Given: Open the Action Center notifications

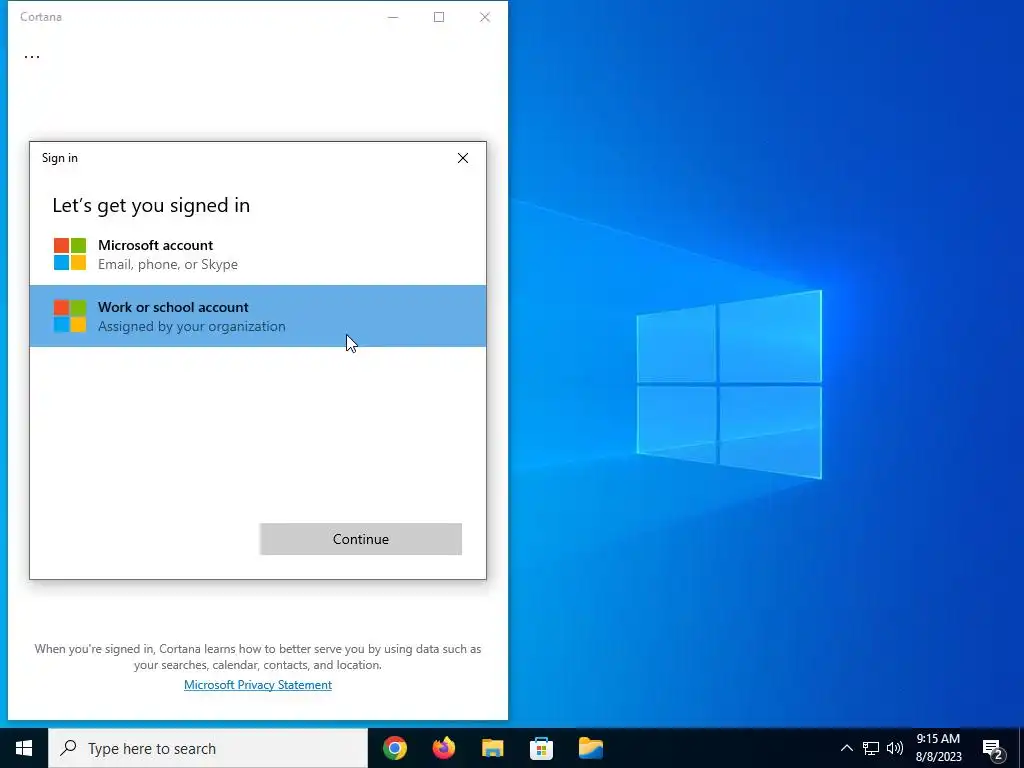Looking at the screenshot, I should 993,748.
